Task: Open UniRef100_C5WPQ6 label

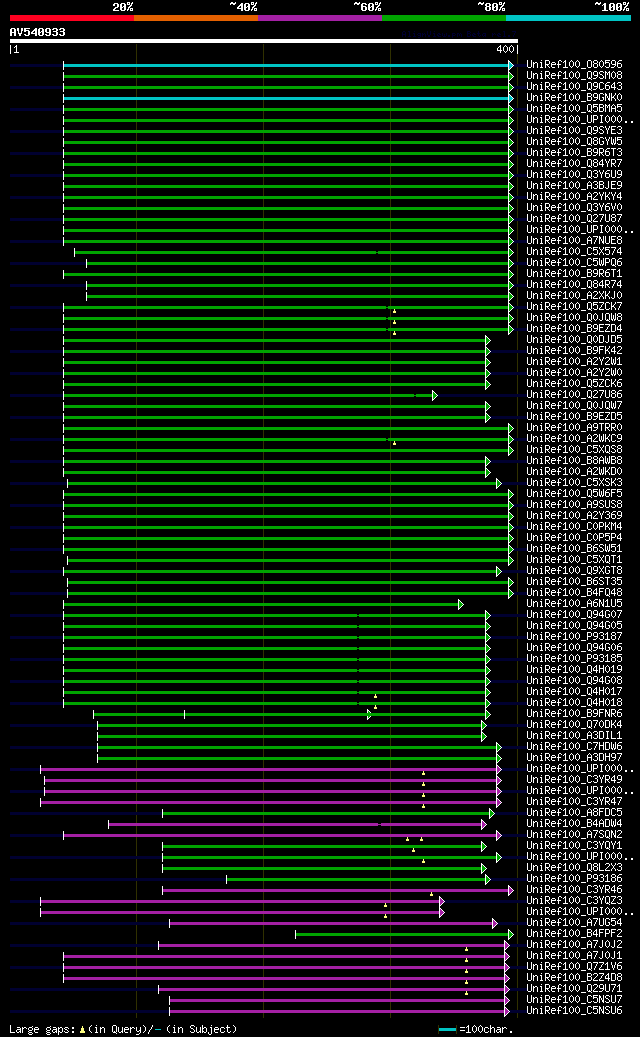Action: click(x=574, y=263)
